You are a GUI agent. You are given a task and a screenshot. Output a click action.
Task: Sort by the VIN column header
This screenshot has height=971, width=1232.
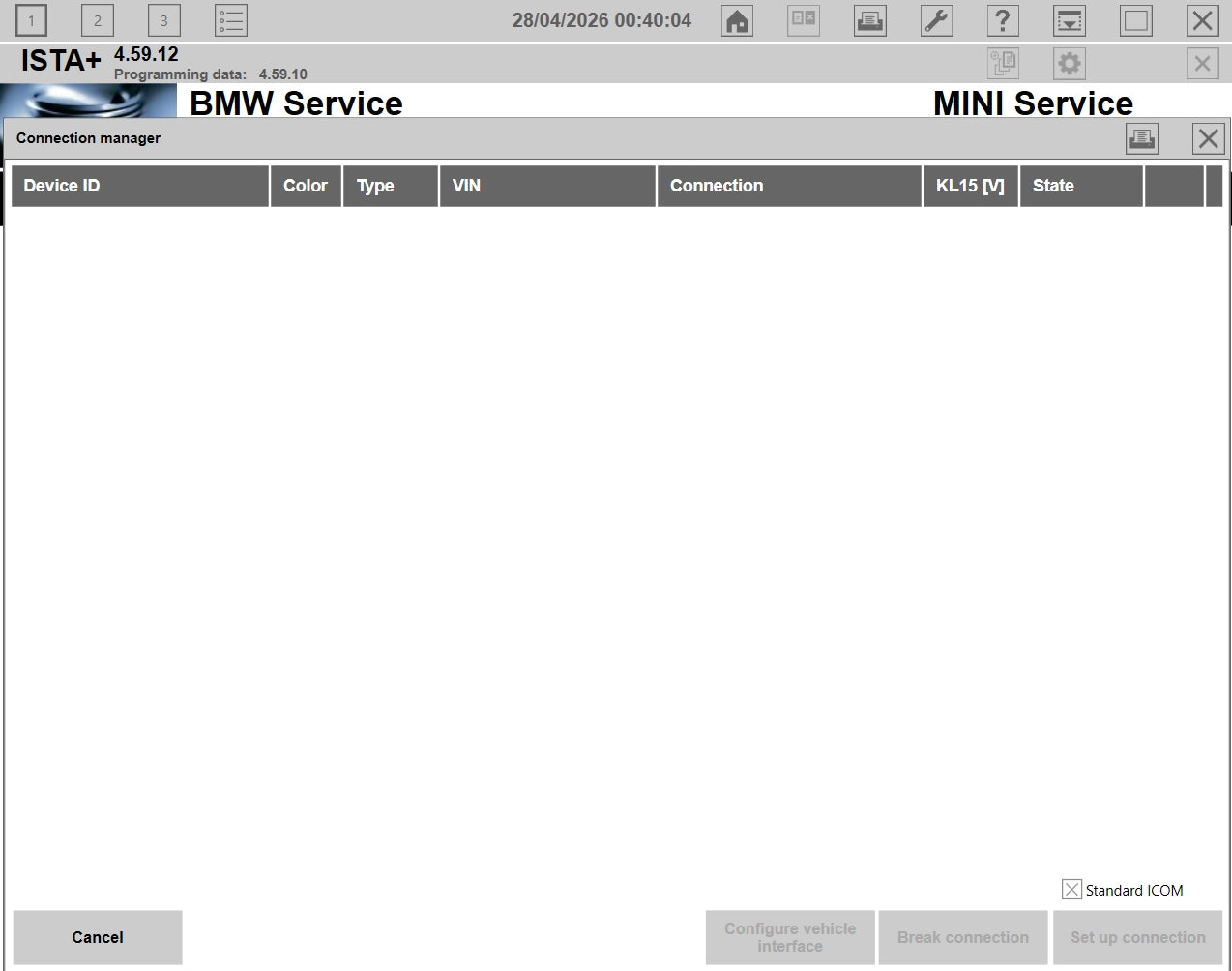tap(547, 186)
